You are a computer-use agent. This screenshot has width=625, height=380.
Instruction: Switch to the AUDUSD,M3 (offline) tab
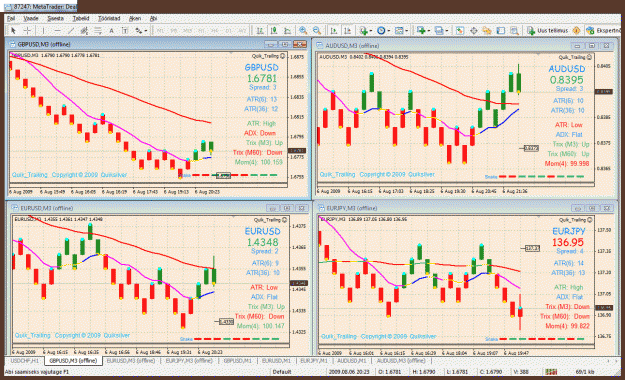(401, 361)
